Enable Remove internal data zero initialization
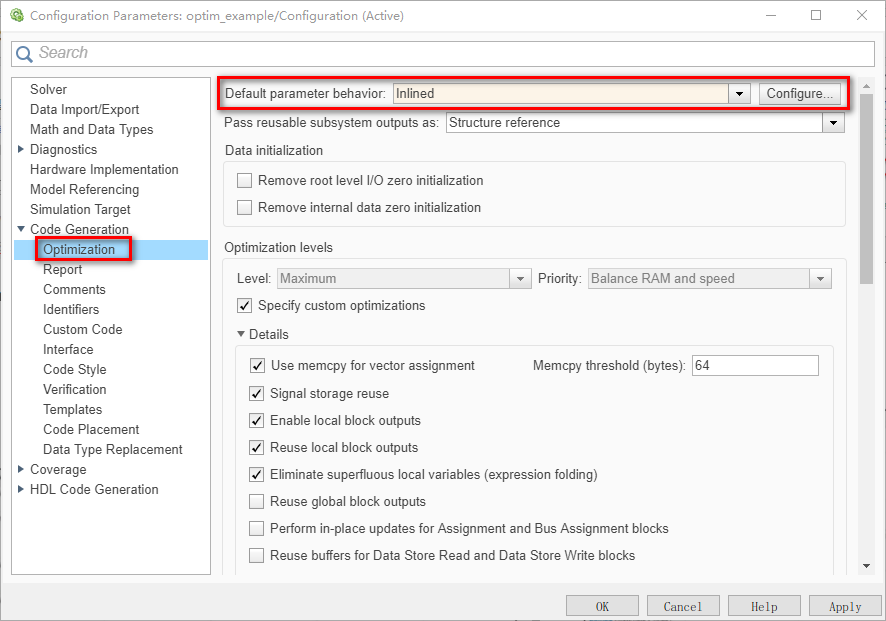Screen dimensions: 886x621 (245, 207)
